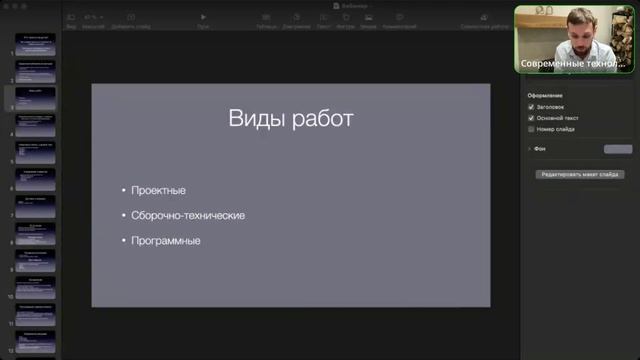Select slide 8 thumbnail in the navigator
The image size is (640, 360).
click(x=36, y=233)
